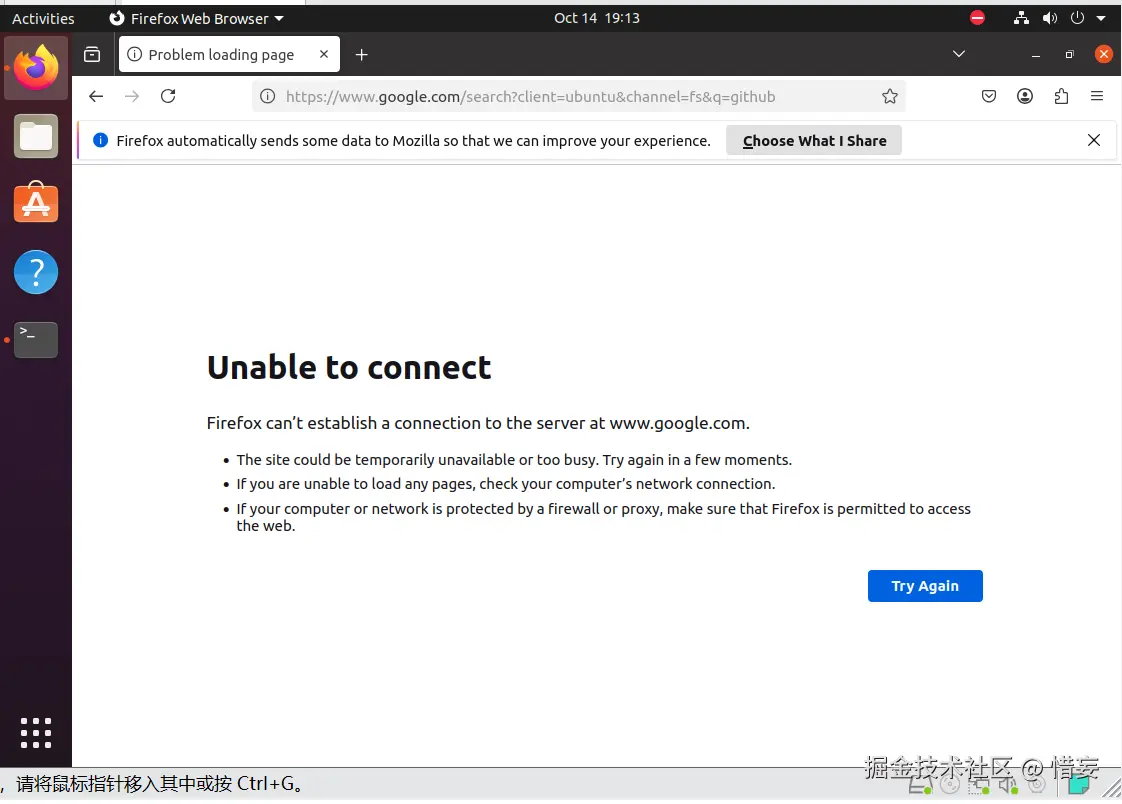Open Save to Pocket icon

(989, 97)
